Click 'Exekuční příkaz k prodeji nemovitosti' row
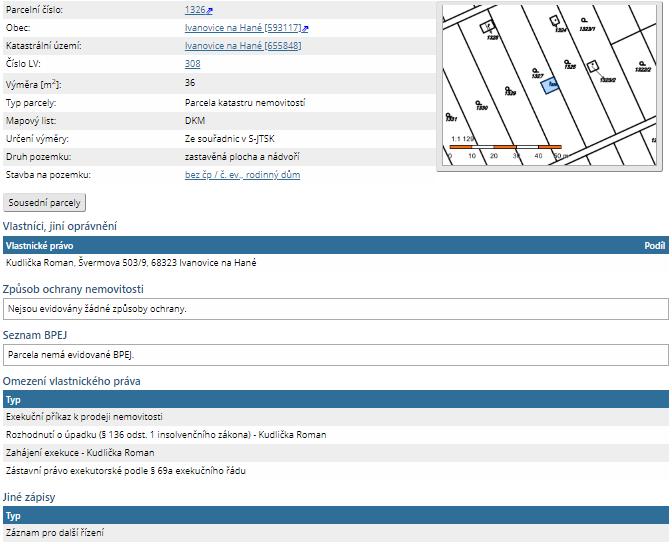This screenshot has width=672, height=544. coord(336,417)
